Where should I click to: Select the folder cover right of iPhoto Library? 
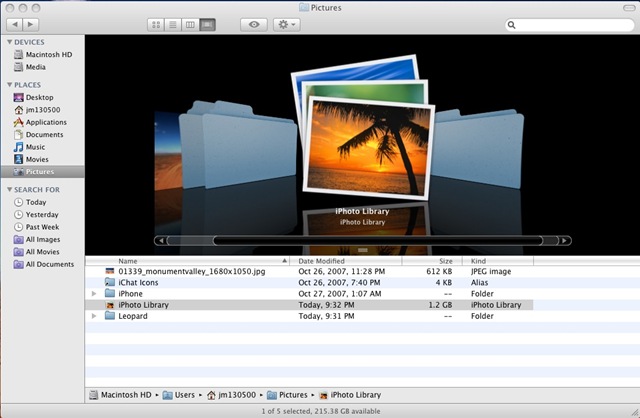(x=478, y=149)
